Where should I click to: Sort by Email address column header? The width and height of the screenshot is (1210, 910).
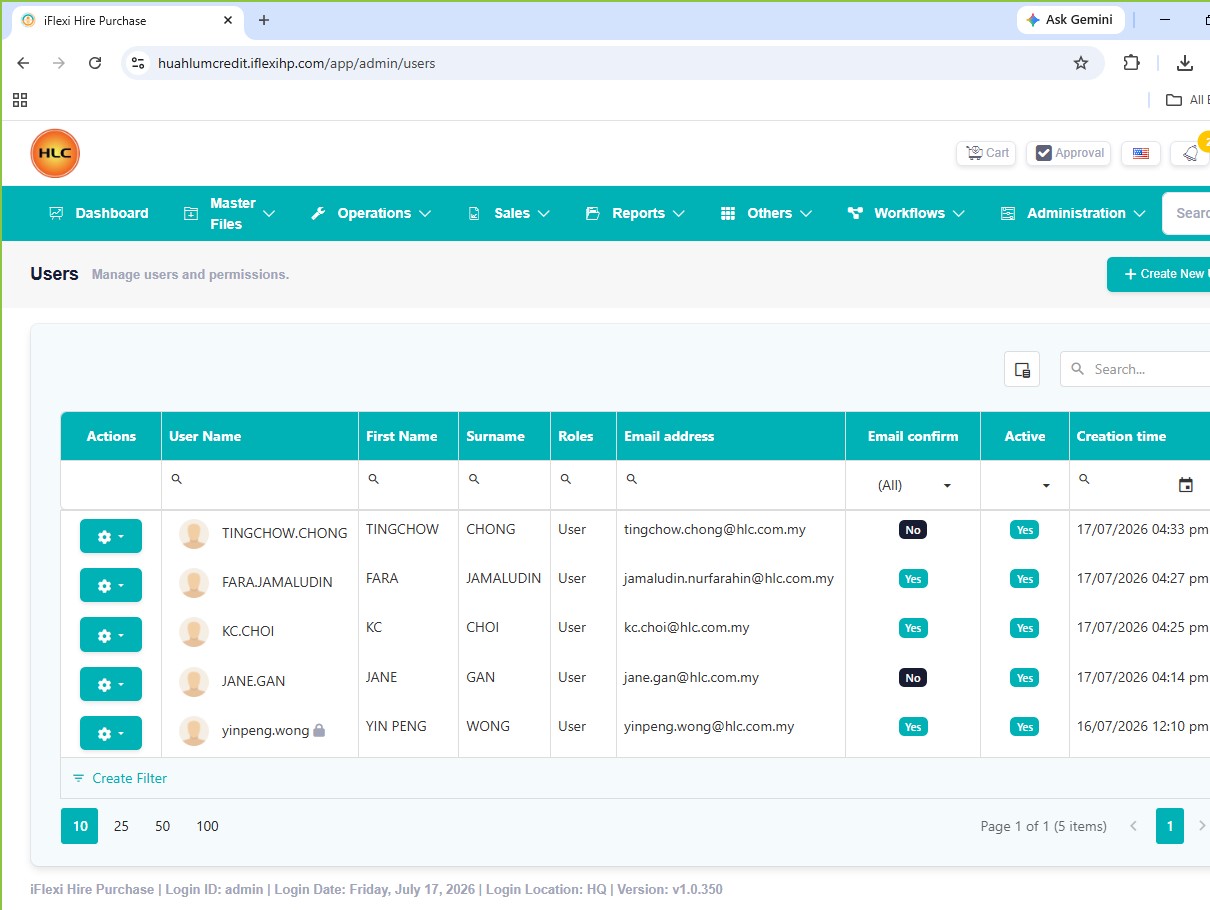[731, 436]
